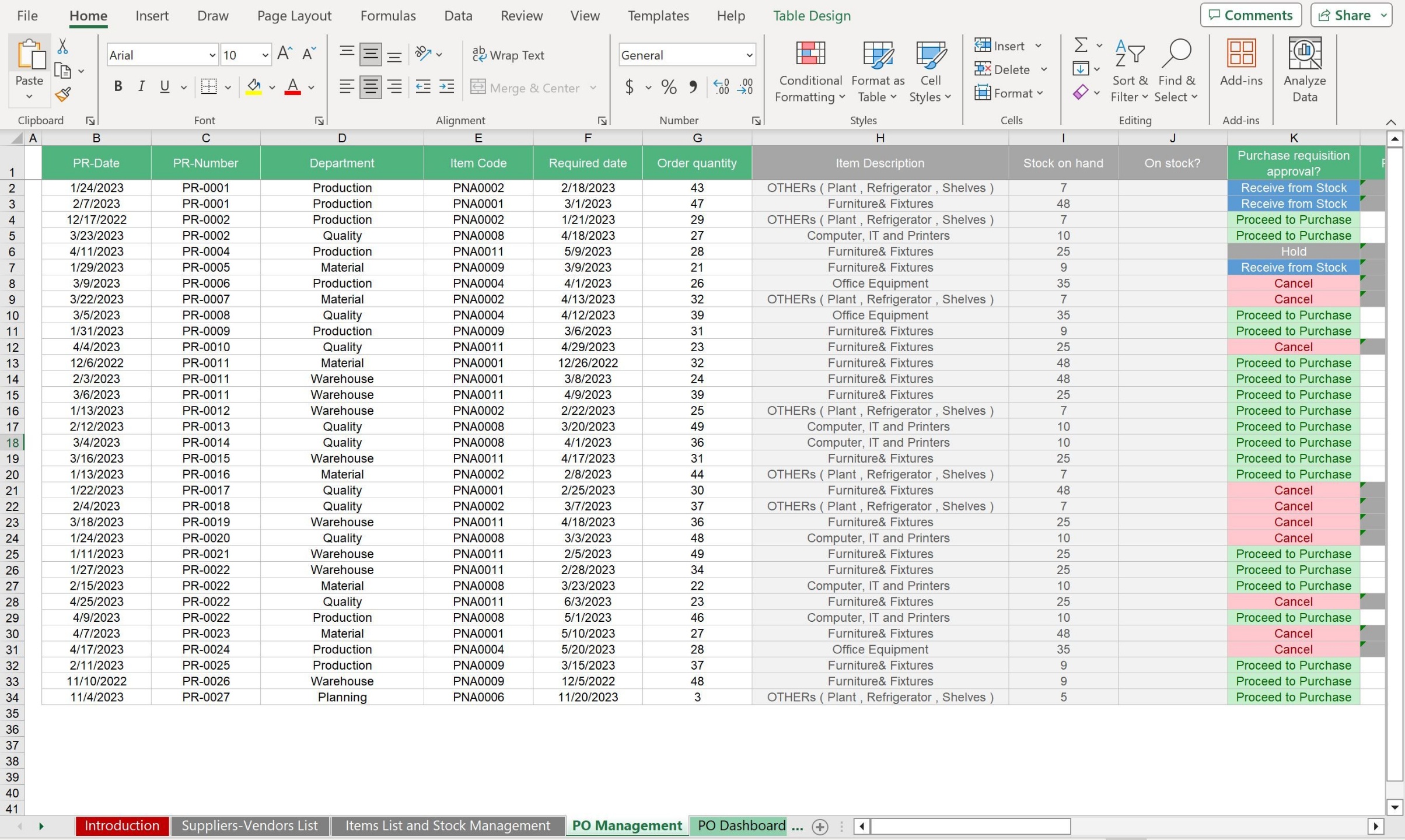1405x840 pixels.
Task: Open the border style dropdown
Action: click(228, 86)
